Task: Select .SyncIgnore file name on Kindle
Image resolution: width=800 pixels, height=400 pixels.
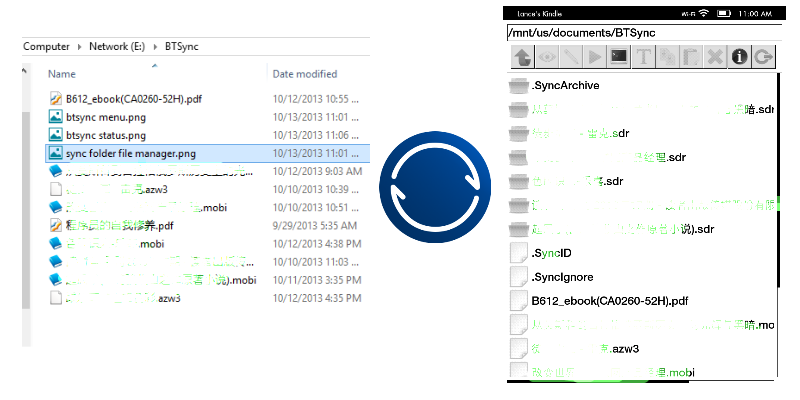Action: (x=562, y=277)
